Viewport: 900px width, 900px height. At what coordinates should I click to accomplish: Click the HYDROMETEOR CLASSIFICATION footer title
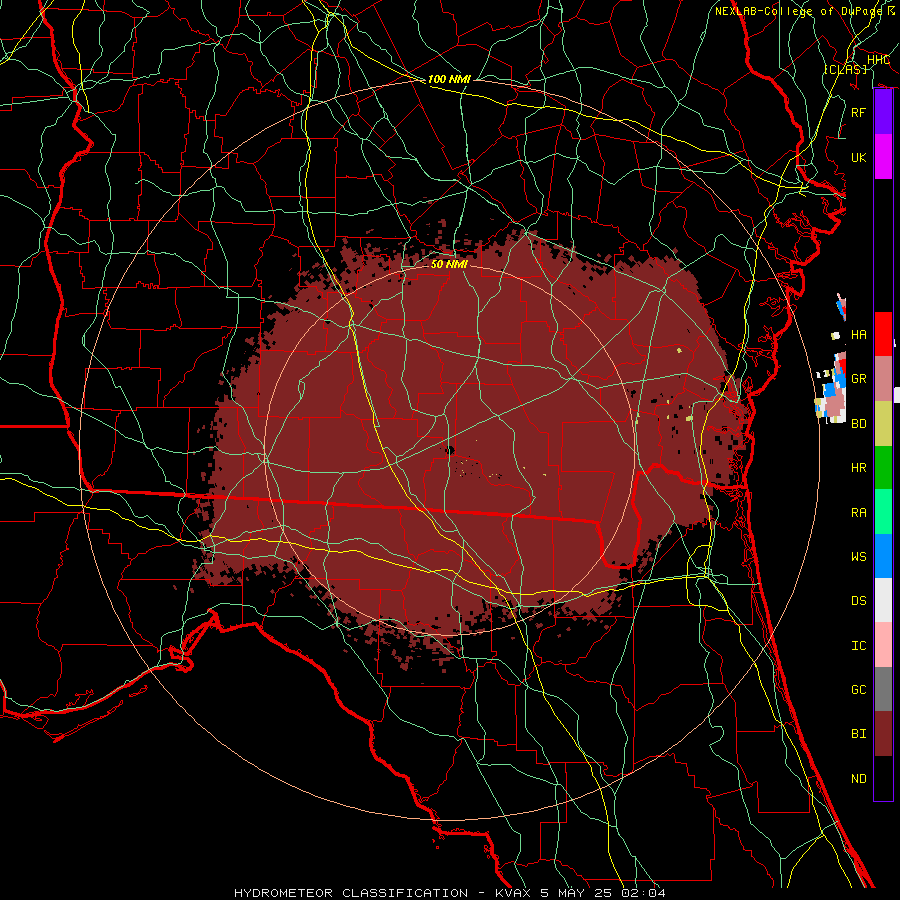pyautogui.click(x=351, y=893)
